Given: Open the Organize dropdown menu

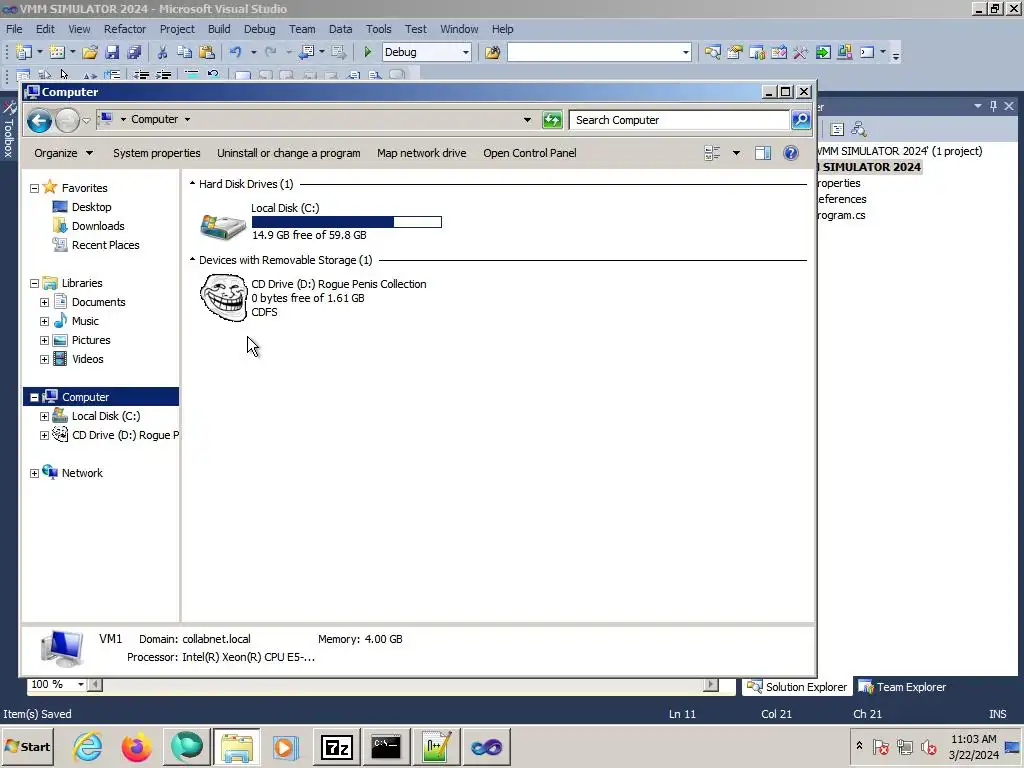Looking at the screenshot, I should tap(63, 153).
